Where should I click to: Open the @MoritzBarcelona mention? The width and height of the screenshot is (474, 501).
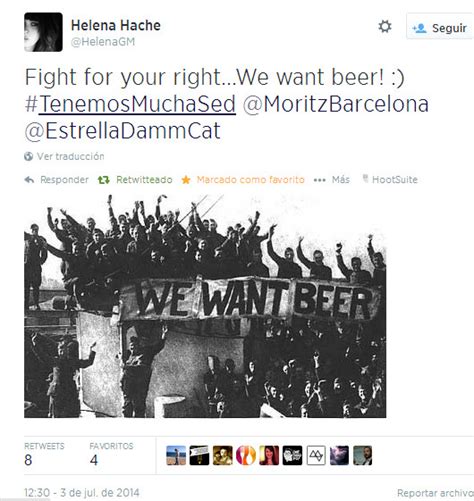click(x=335, y=104)
